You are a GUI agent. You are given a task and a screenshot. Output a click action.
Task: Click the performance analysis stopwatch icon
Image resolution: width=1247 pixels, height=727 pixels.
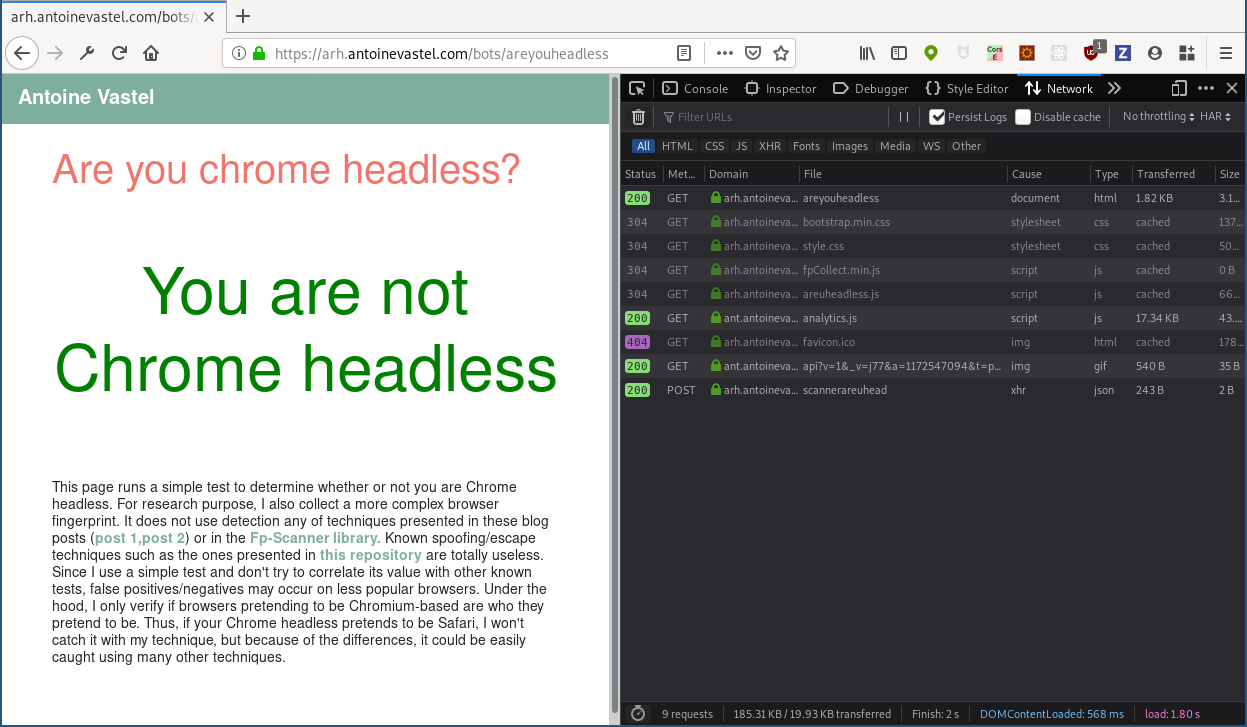point(638,714)
